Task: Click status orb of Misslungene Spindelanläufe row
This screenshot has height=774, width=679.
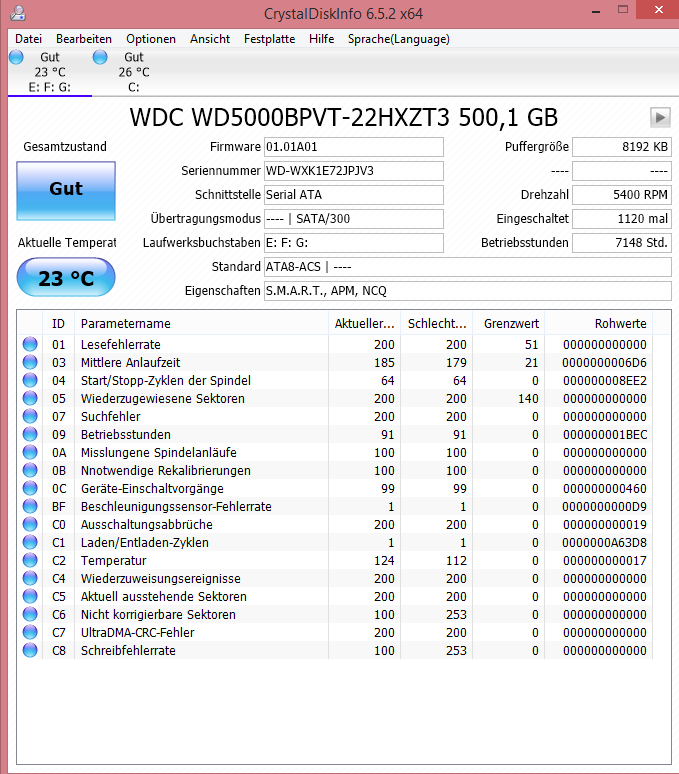Action: 30,452
